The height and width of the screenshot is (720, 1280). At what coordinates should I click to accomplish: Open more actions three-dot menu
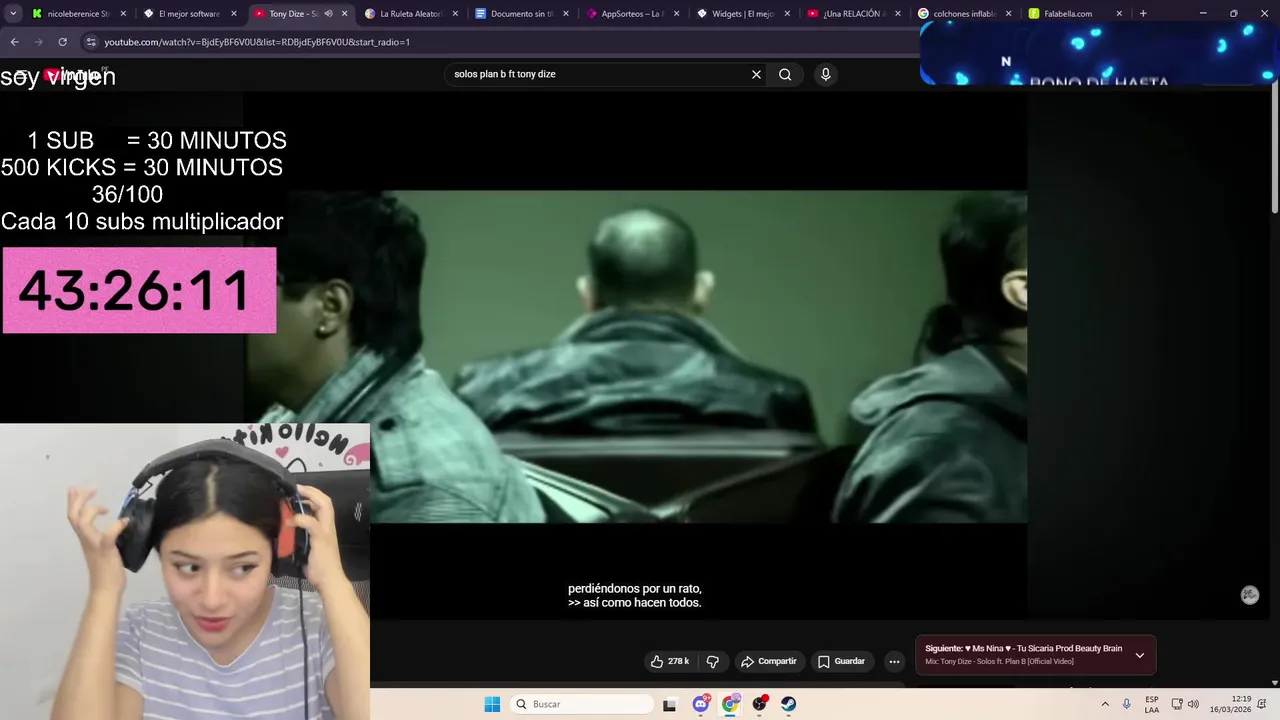[894, 661]
